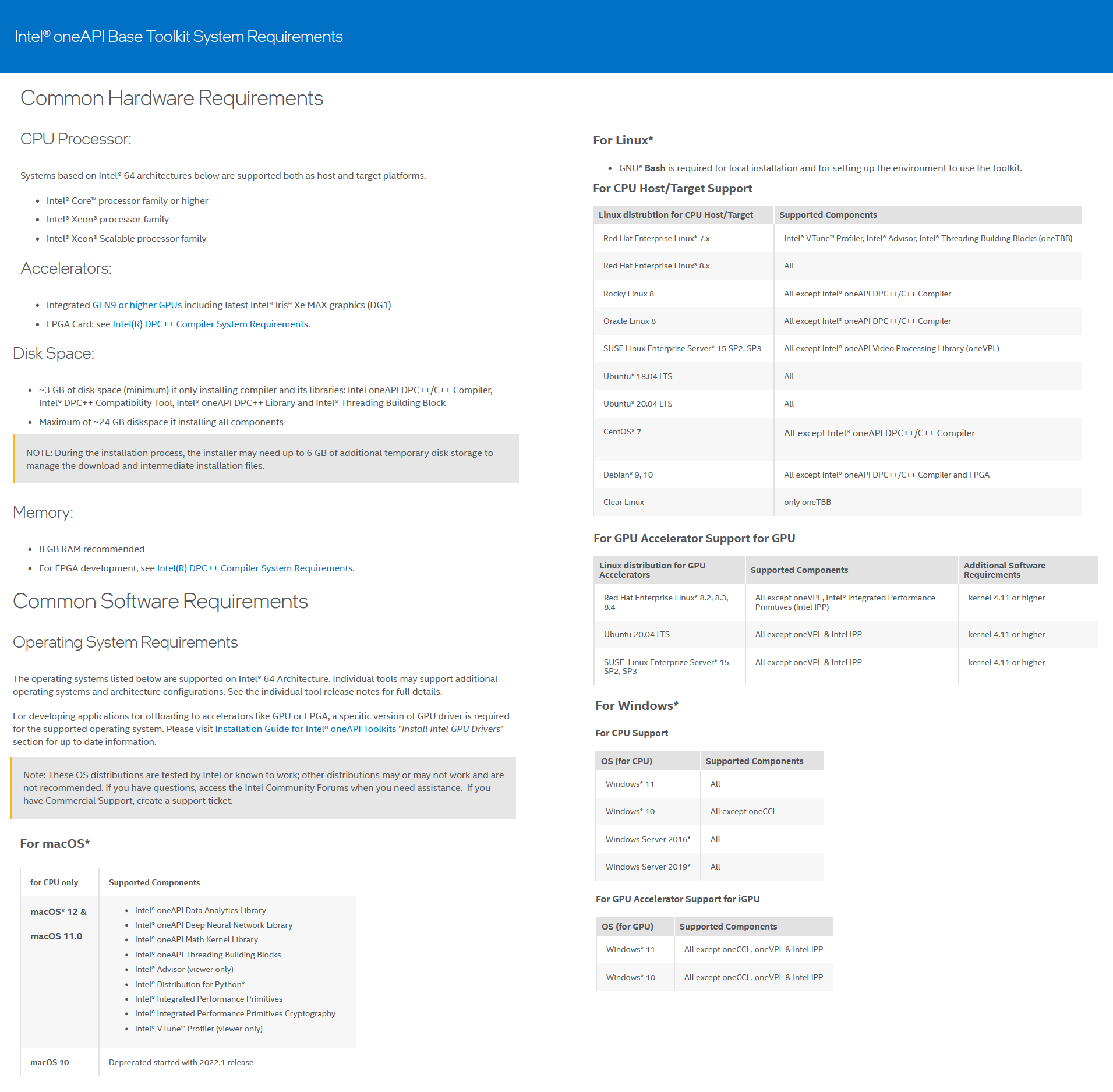This screenshot has height=1092, width=1113.
Task: Click the Note about tested OS distributions
Action: tap(263, 787)
